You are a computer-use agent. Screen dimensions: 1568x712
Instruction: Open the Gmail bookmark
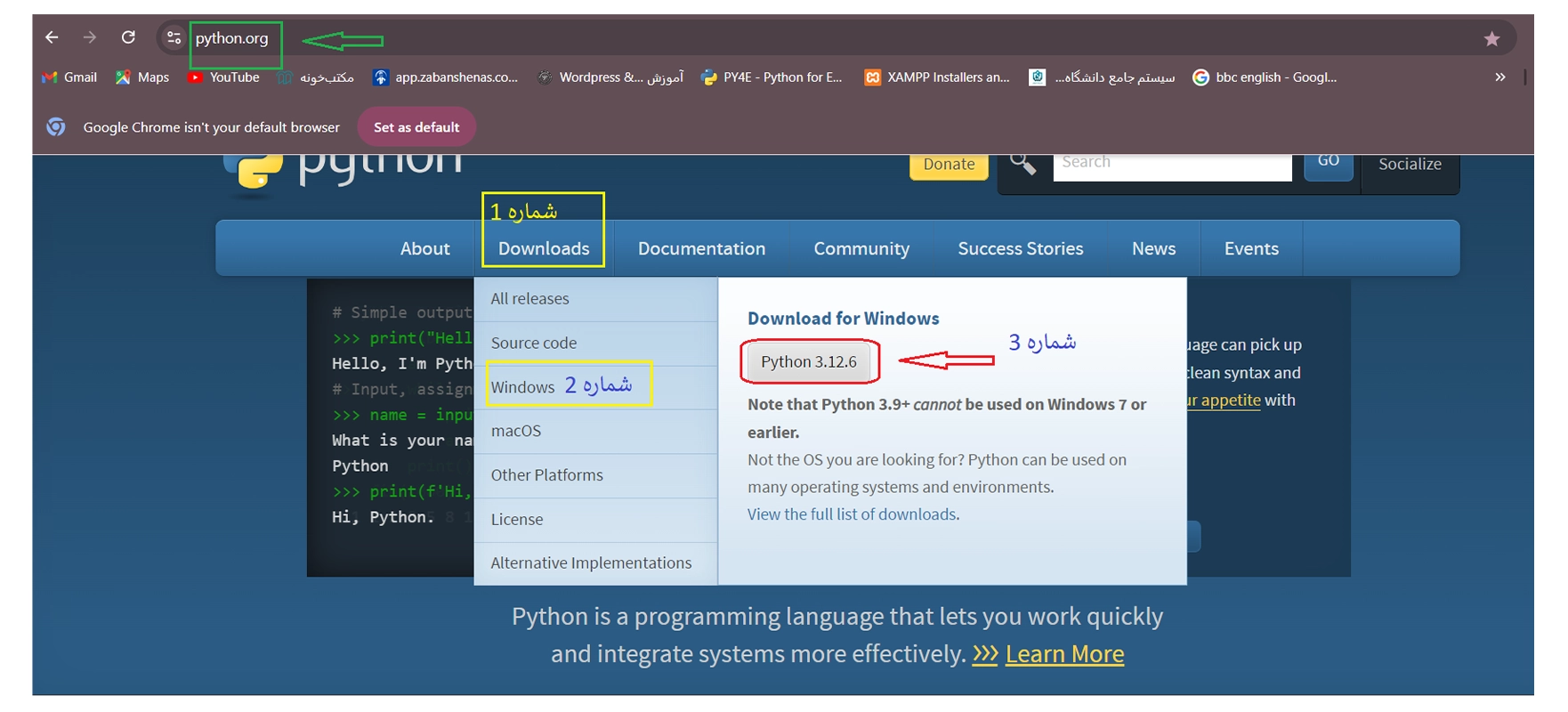pos(69,77)
